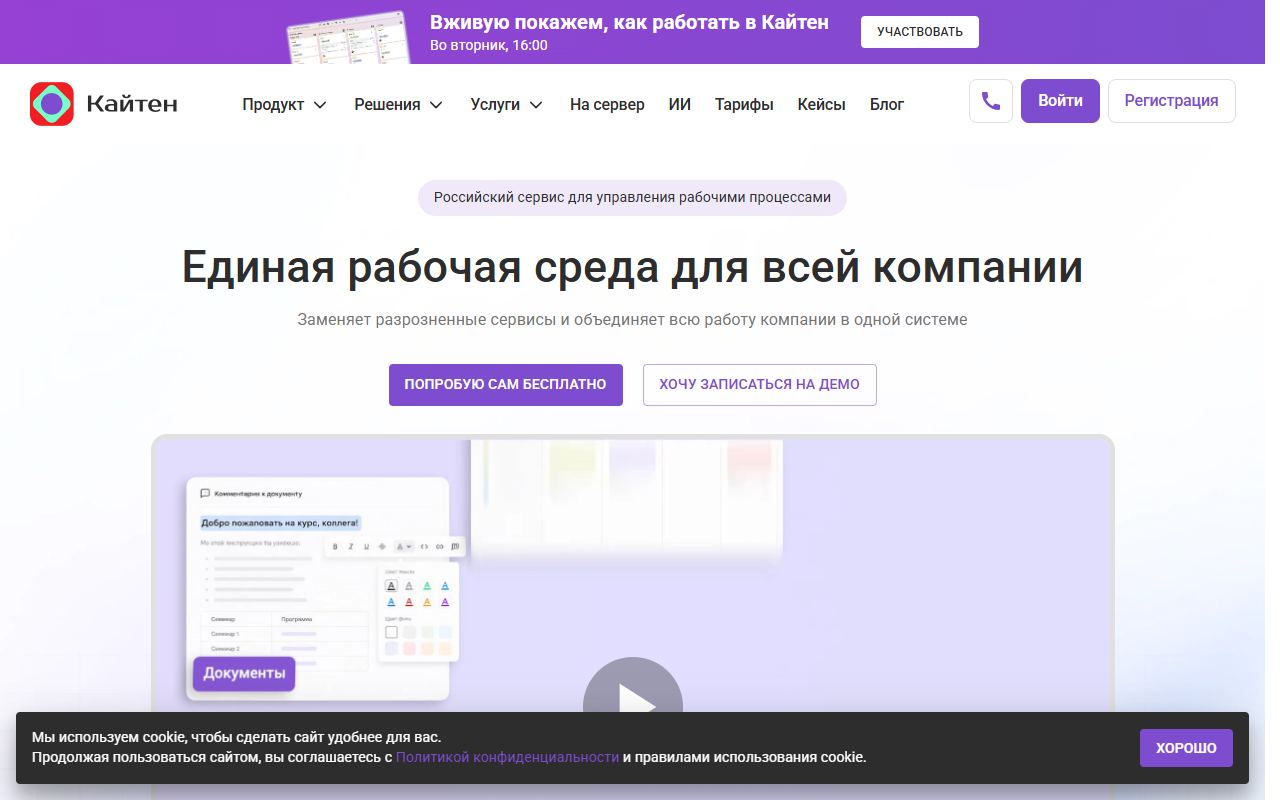Choose Хочу записаться на демо
The image size is (1280, 800).
[x=760, y=385]
